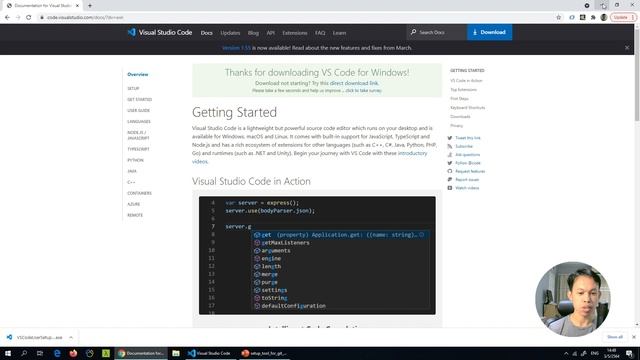
Task: Click the Report issues icon
Action: click(x=450, y=180)
